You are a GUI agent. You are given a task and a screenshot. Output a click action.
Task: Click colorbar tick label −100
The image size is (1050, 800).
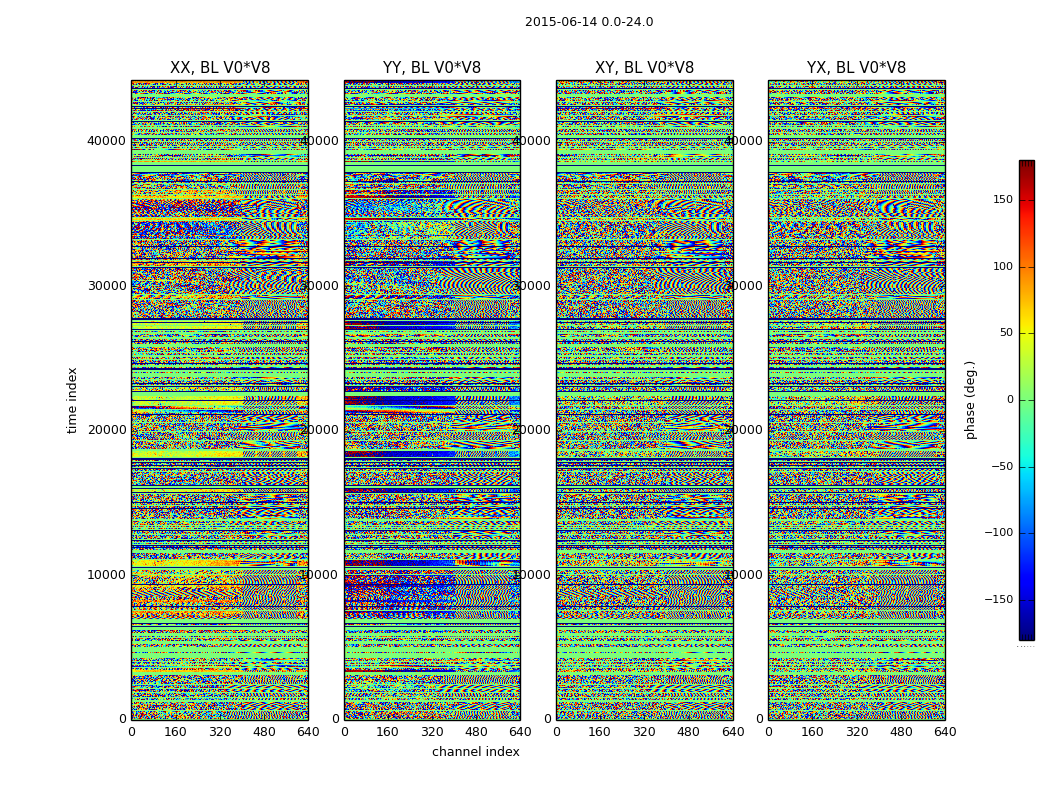[998, 533]
